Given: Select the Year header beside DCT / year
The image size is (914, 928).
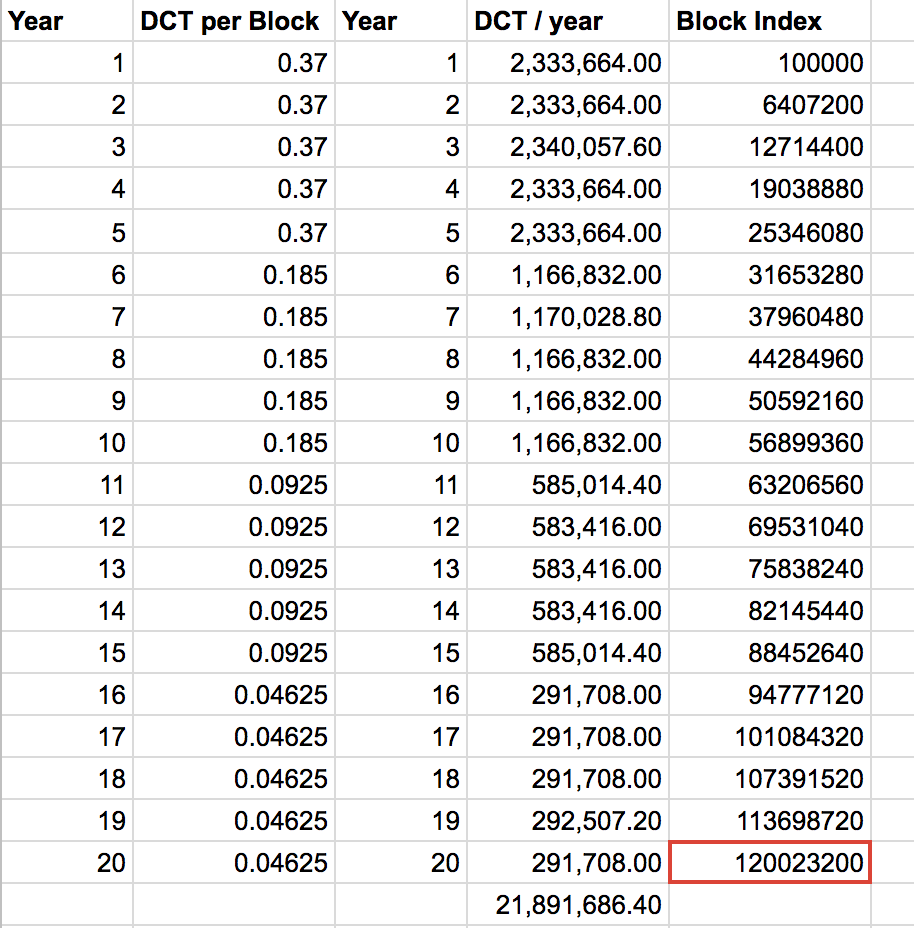Looking at the screenshot, I should click(401, 21).
